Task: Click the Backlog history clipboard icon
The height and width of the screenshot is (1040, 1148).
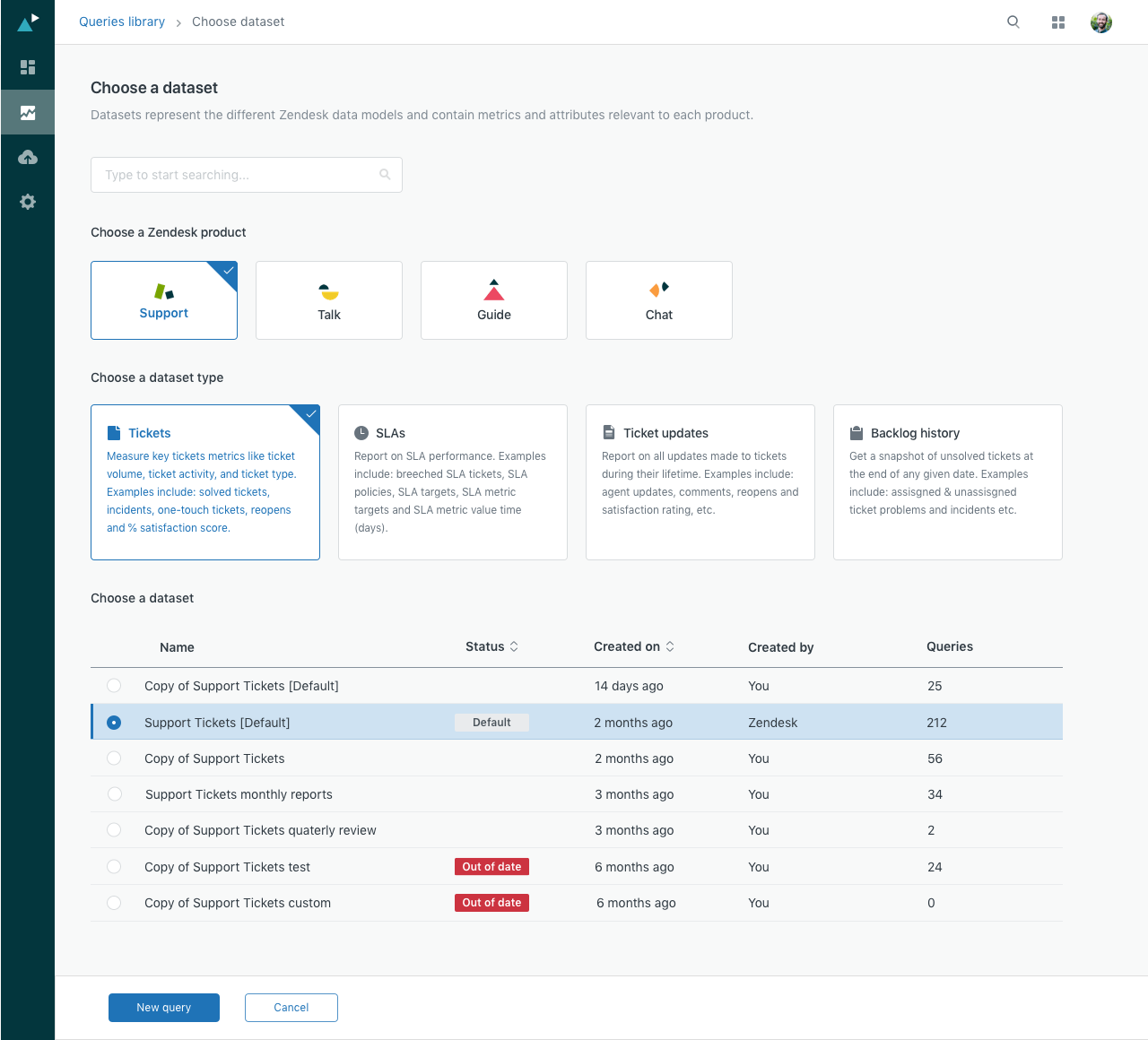Action: coord(857,433)
